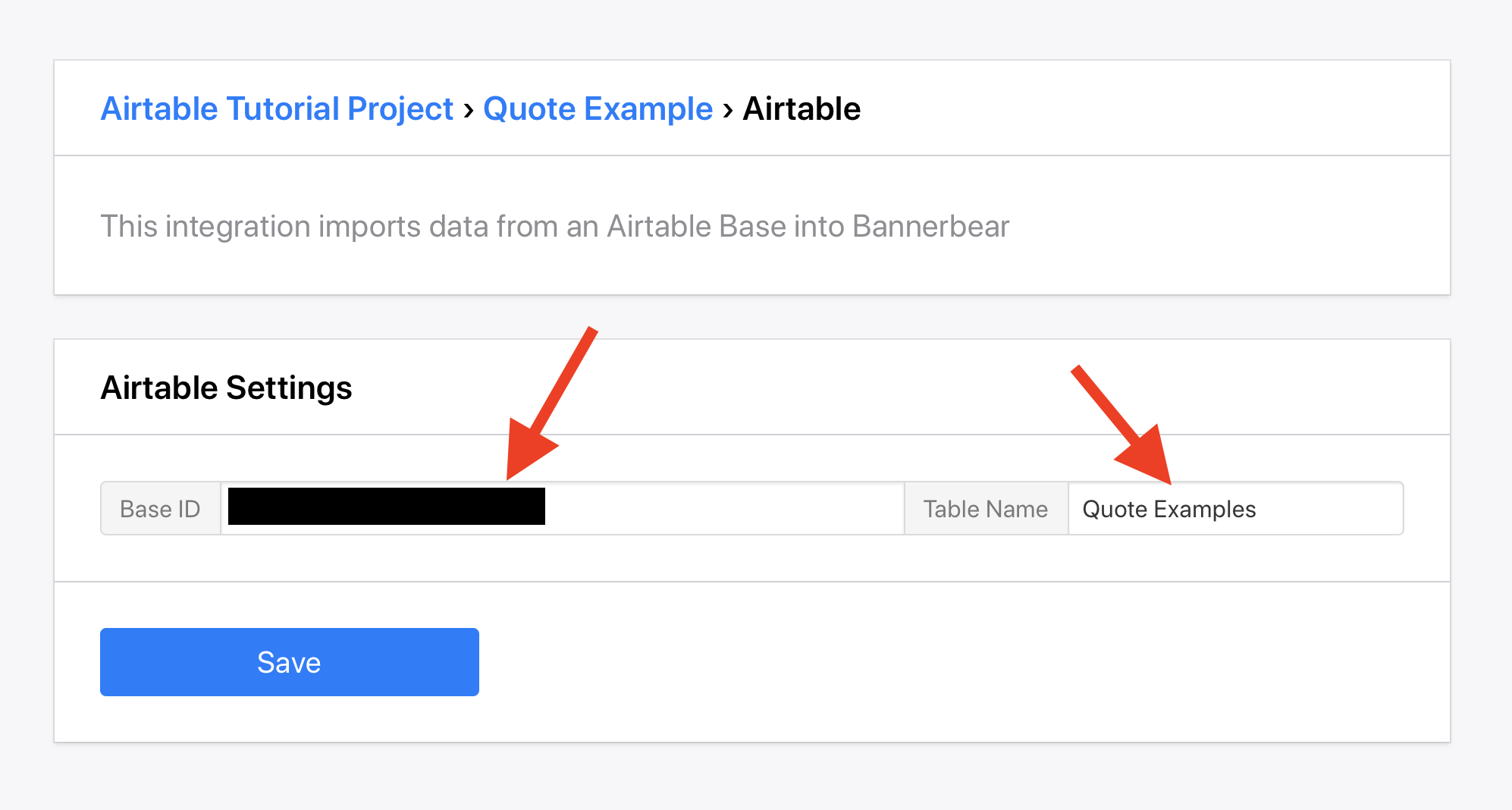Focus the Table Name input field
The image size is (1512, 810).
click(1327, 509)
